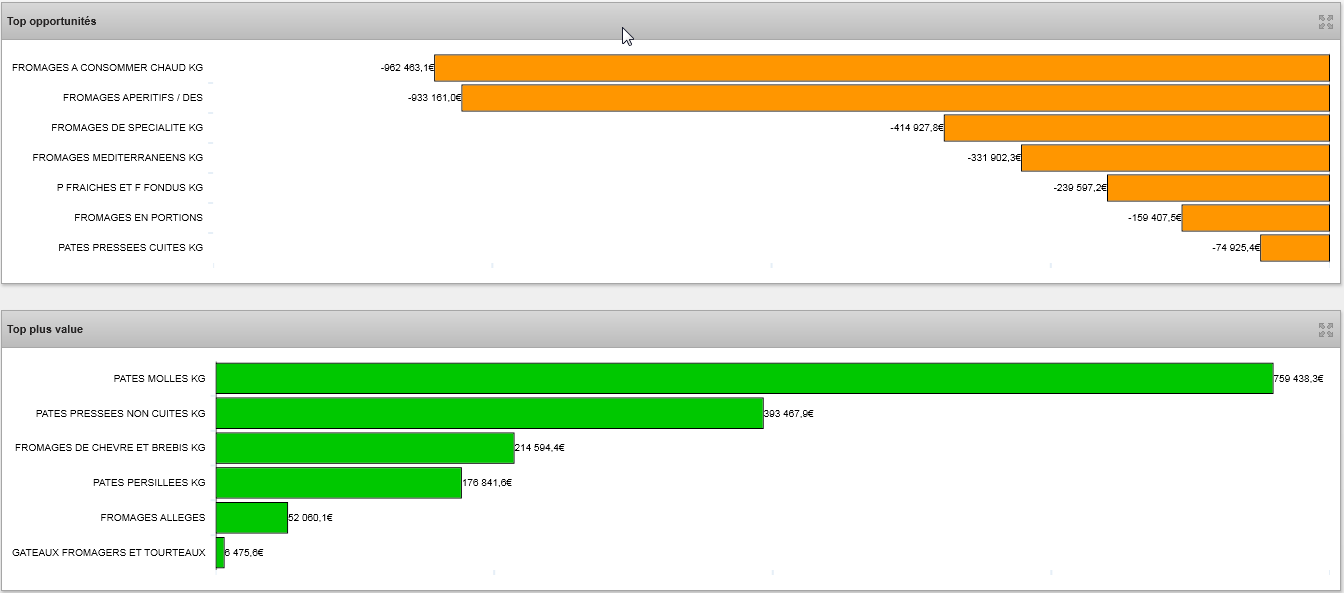Click the -74 925,4€ value label
The image size is (1344, 593).
[x=1236, y=248]
